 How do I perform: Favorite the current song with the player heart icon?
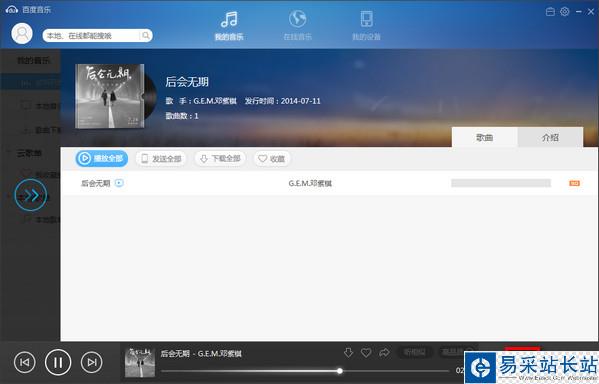coord(366,353)
